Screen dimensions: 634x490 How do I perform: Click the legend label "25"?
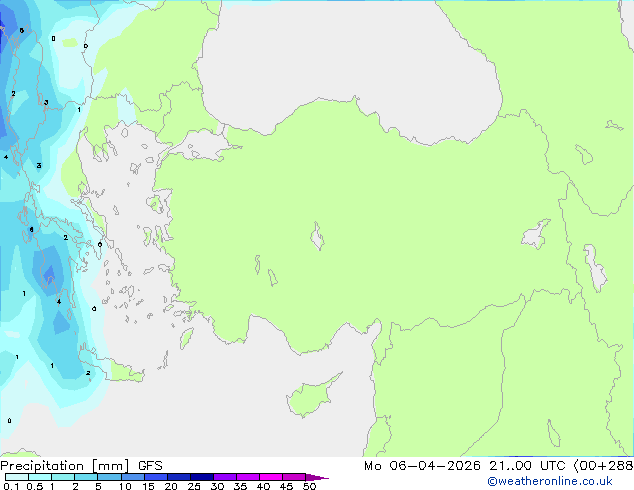[x=194, y=486]
